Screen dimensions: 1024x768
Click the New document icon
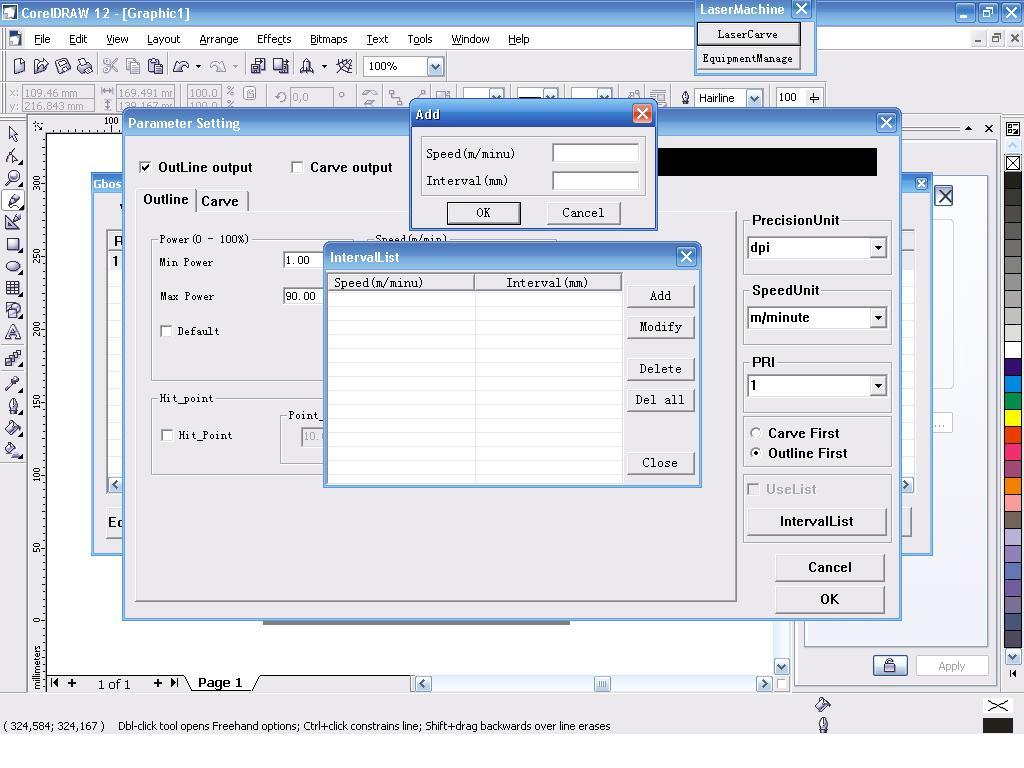pos(19,66)
